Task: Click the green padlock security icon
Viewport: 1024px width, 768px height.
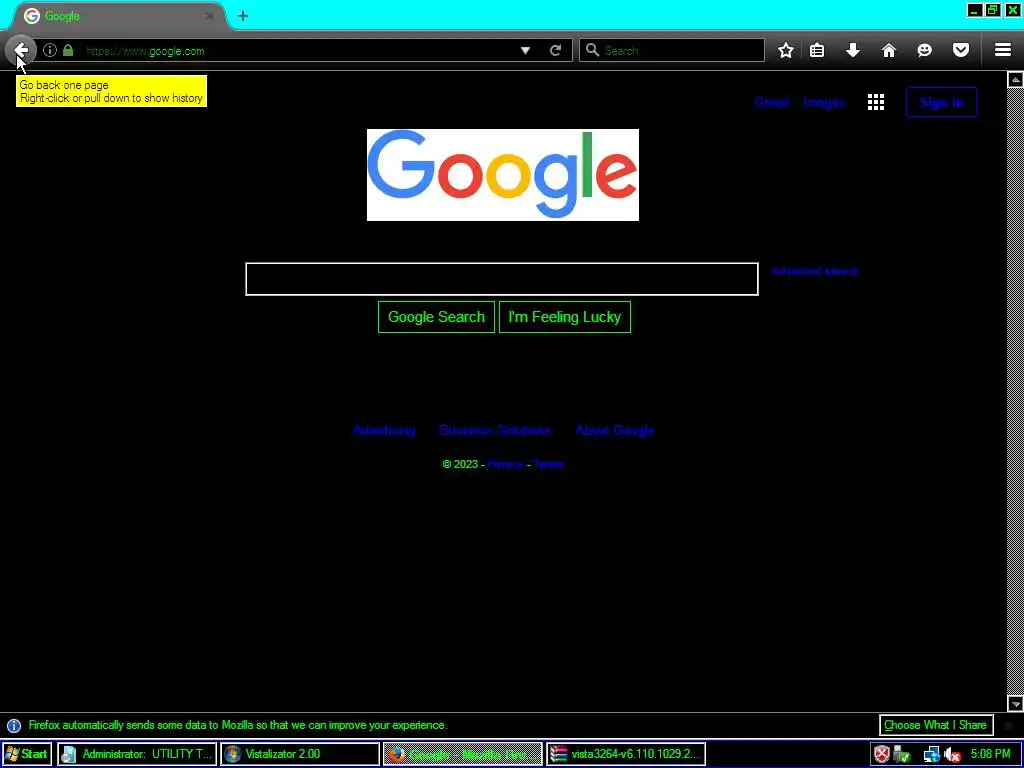Action: point(68,50)
